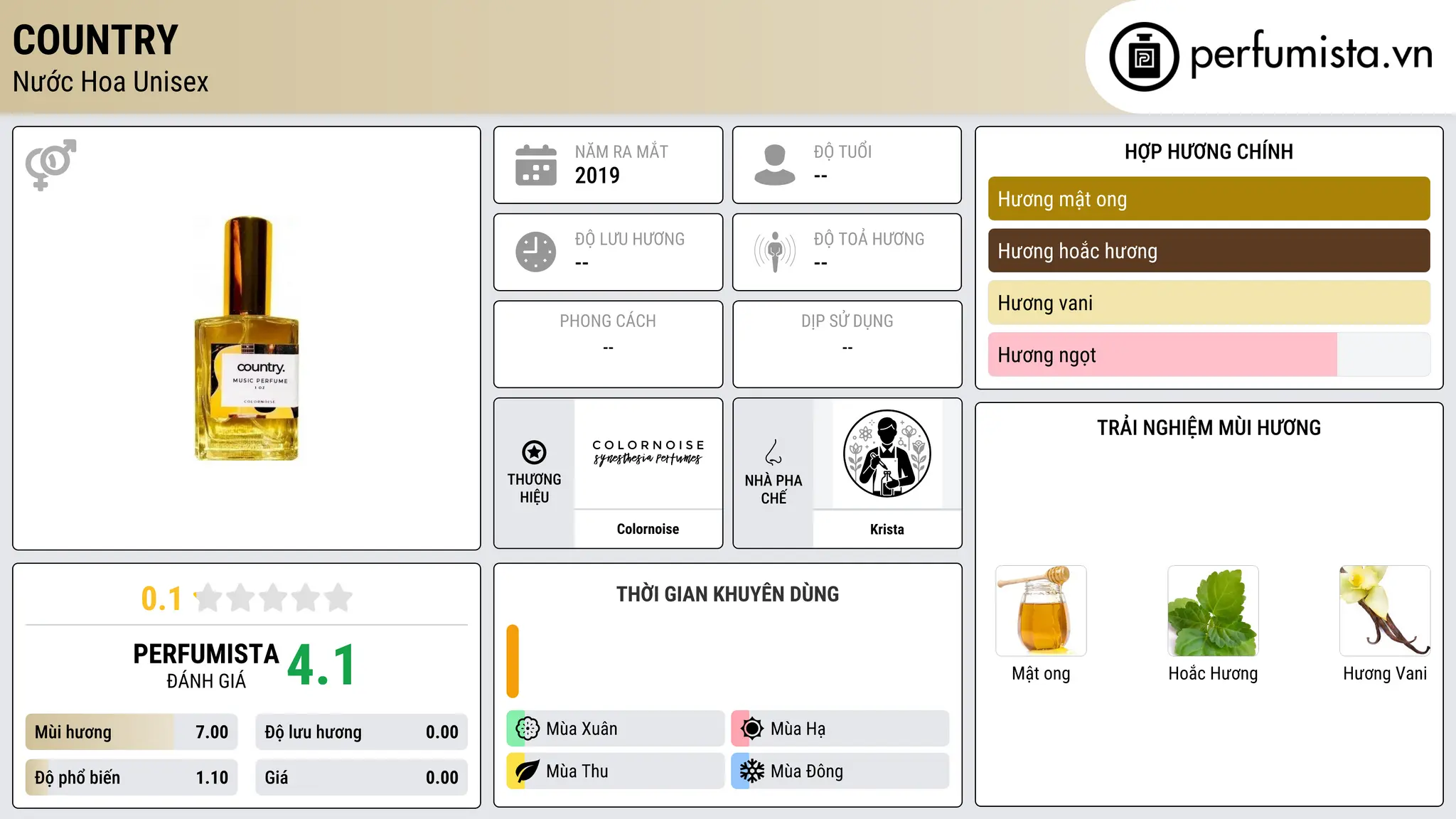Click the orange vertical bar in recommended time chart
The width and height of the screenshot is (1456, 819).
pyautogui.click(x=513, y=661)
